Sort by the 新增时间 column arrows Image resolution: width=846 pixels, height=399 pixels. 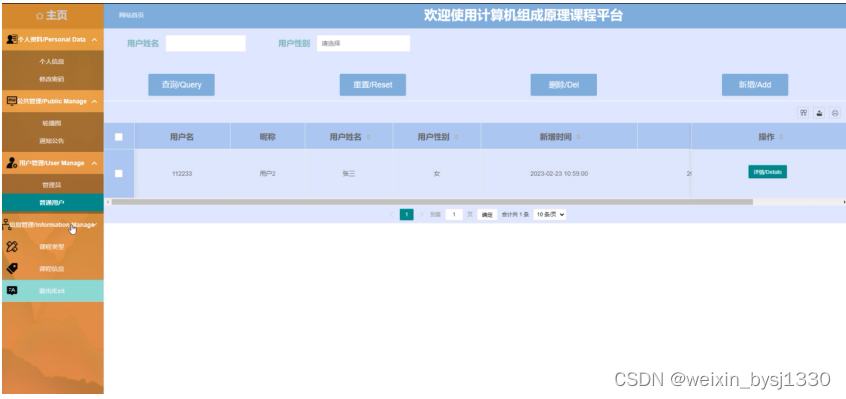(x=578, y=137)
